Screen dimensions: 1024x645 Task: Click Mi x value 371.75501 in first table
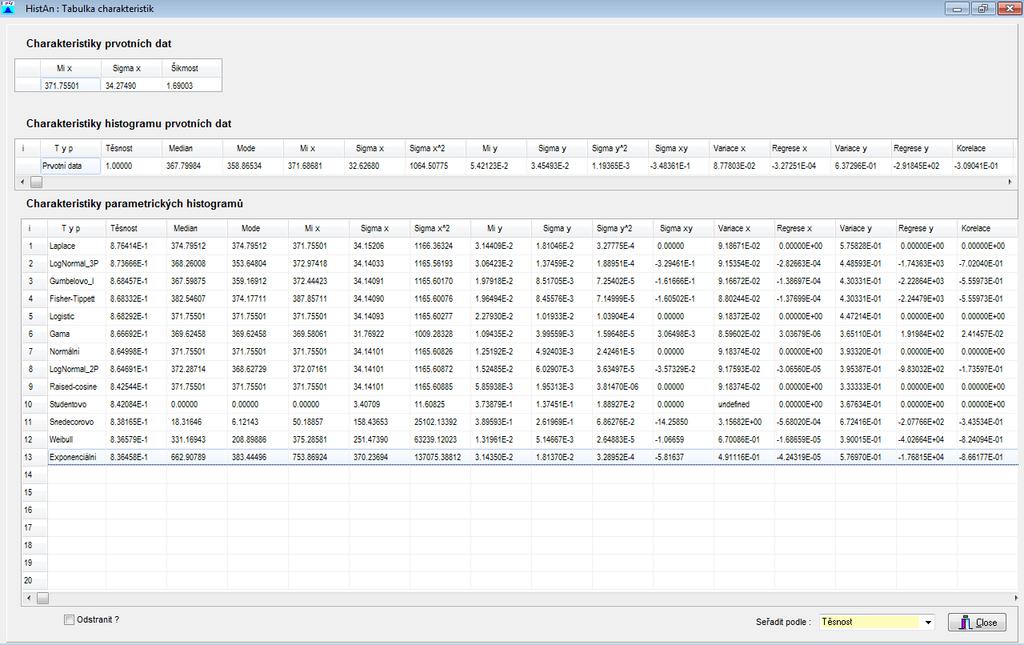click(x=71, y=86)
